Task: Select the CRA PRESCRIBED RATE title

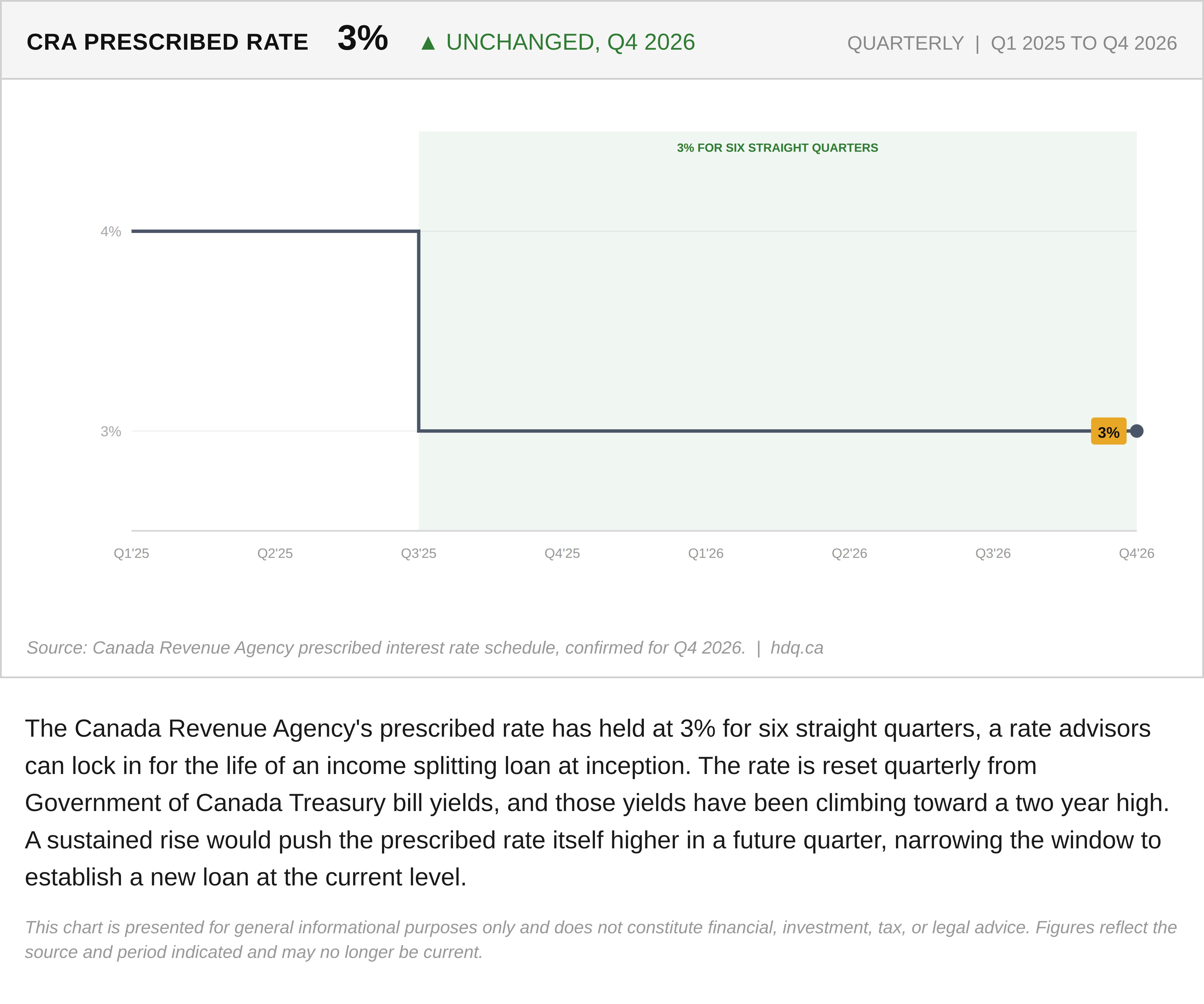Action: pyautogui.click(x=167, y=42)
